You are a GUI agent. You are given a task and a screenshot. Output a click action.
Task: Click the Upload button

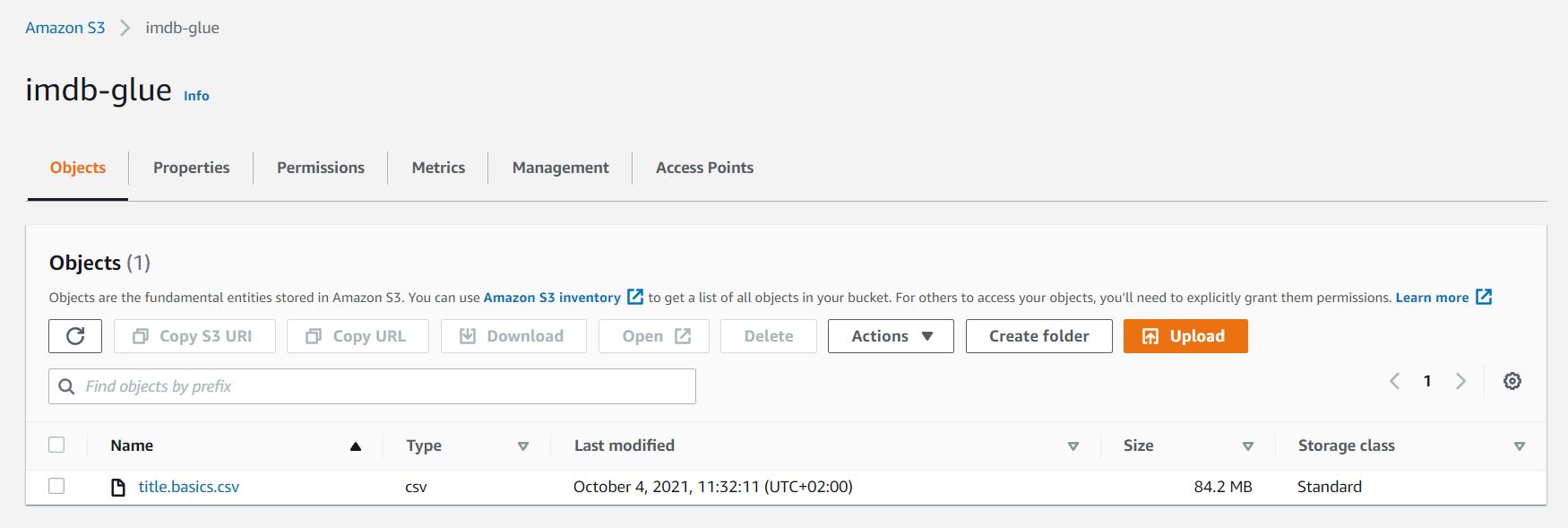(1185, 336)
